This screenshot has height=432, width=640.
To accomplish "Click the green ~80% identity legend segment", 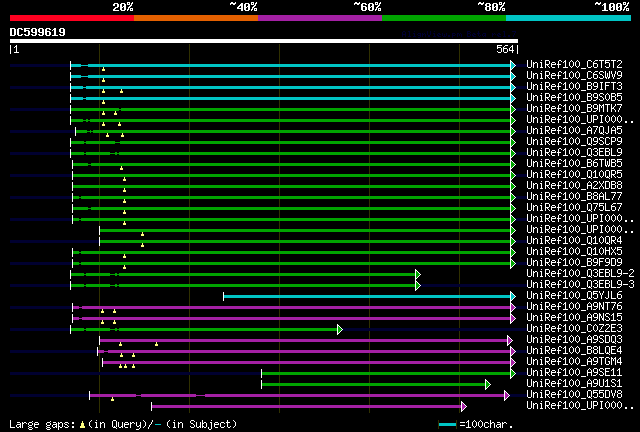I will [x=444, y=18].
